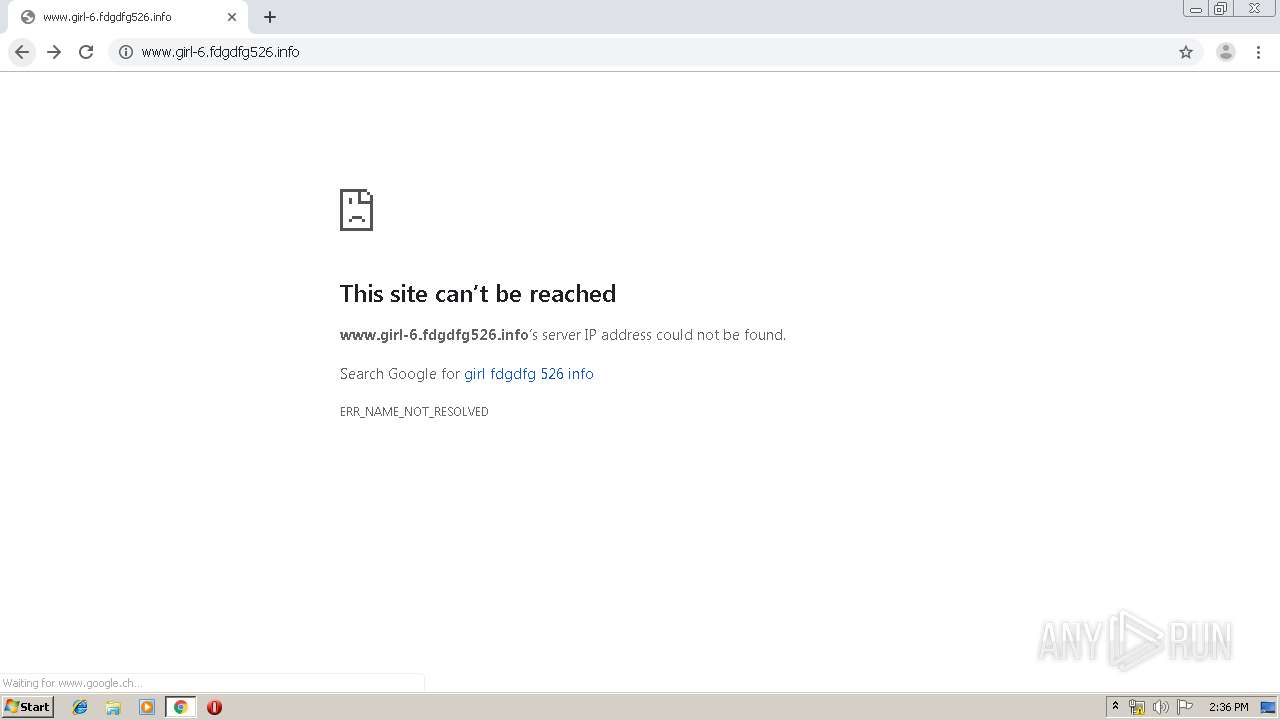Open Action Center flag icon
This screenshot has width=1280, height=720.
click(x=1185, y=707)
